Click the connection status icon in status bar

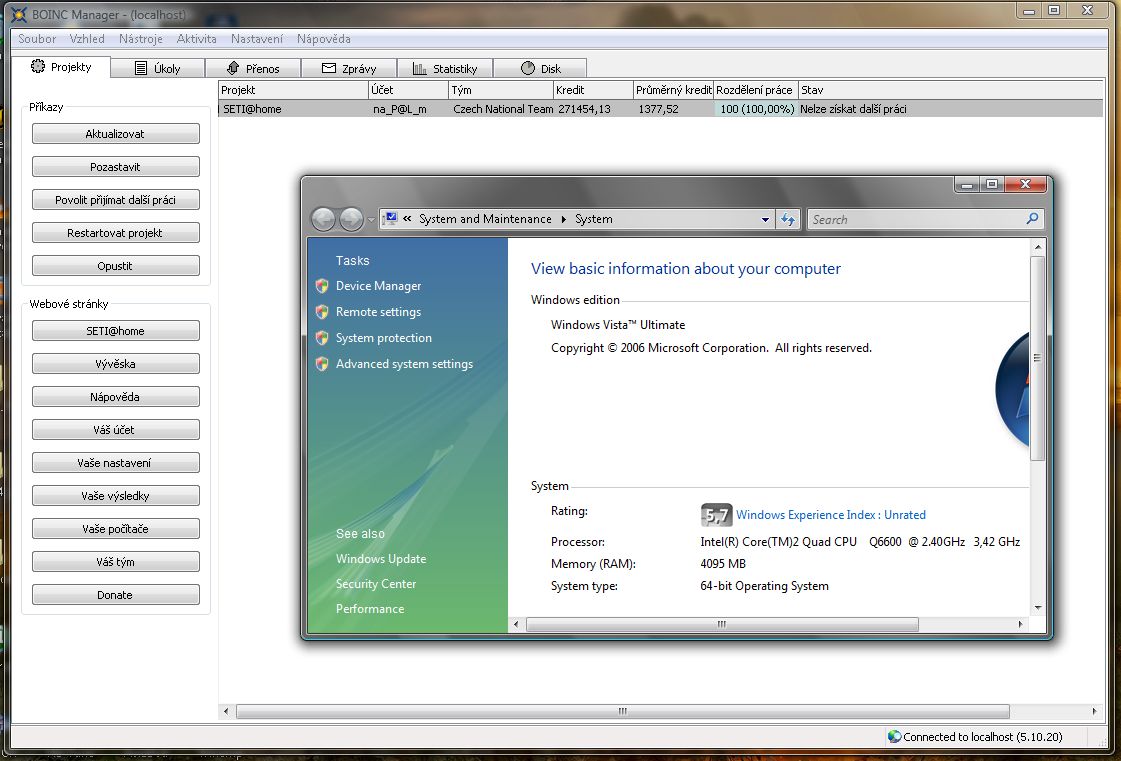(894, 736)
